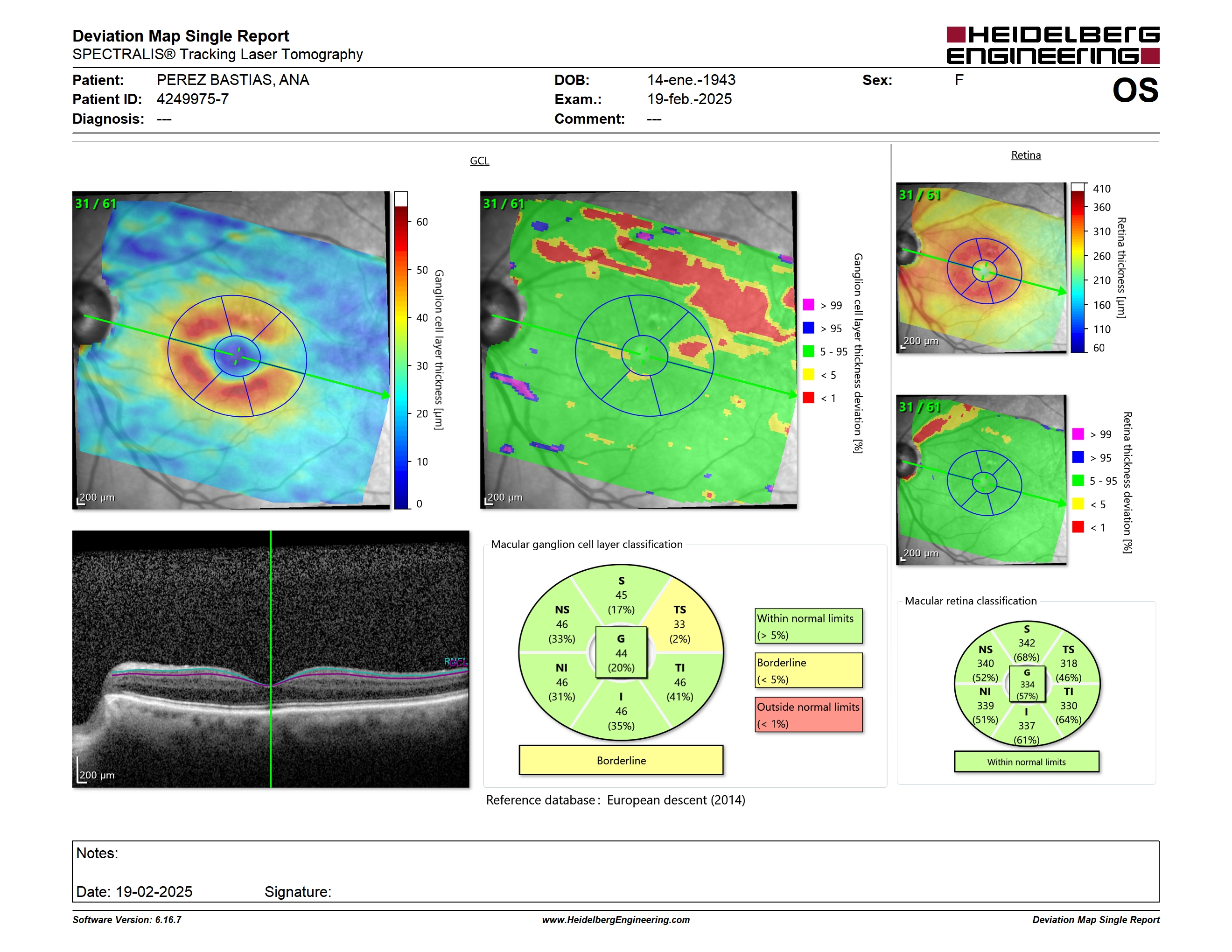
Task: Click the Macular retina classification title
Action: click(971, 601)
